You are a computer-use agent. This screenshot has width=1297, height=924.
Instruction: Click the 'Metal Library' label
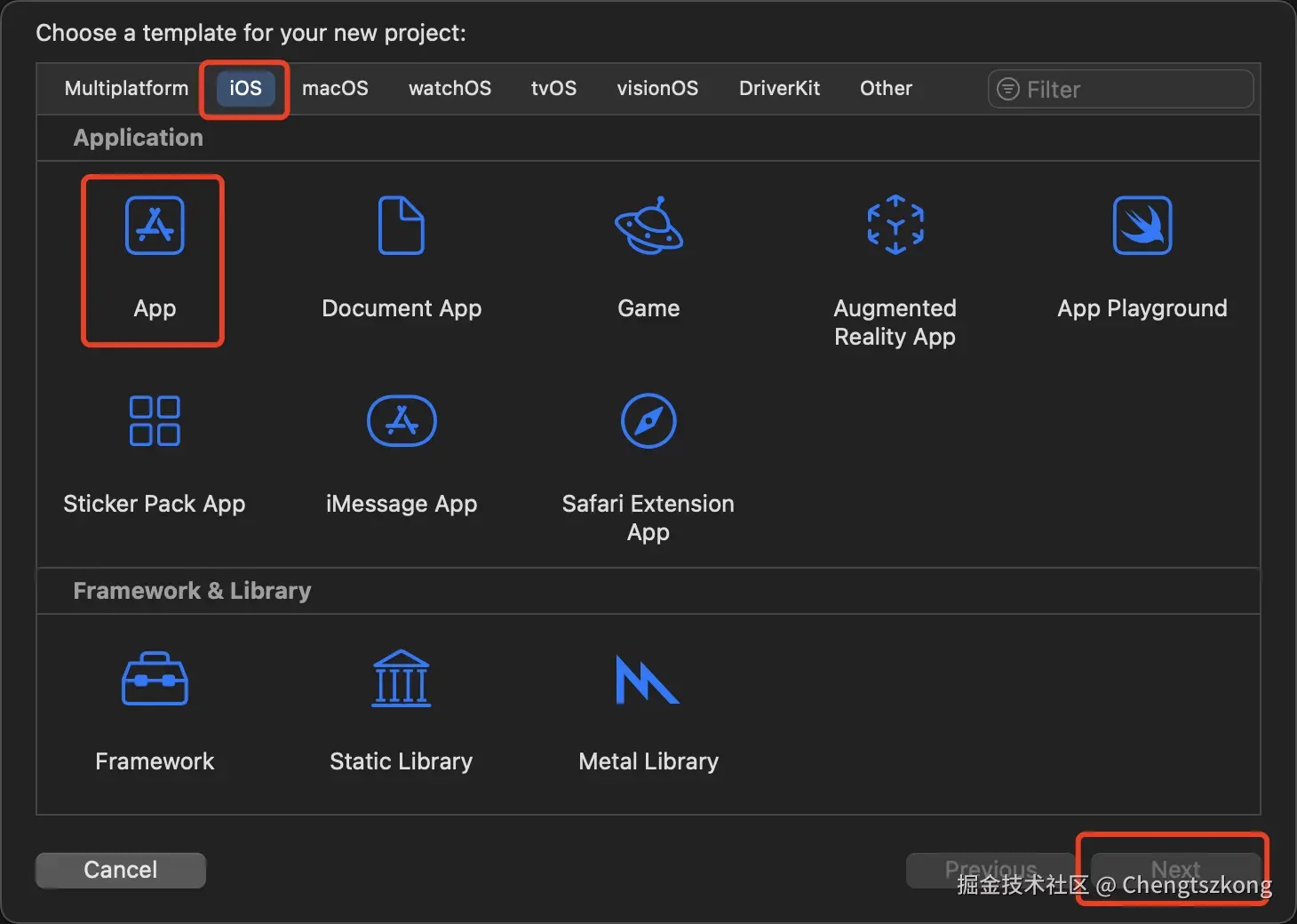click(648, 761)
